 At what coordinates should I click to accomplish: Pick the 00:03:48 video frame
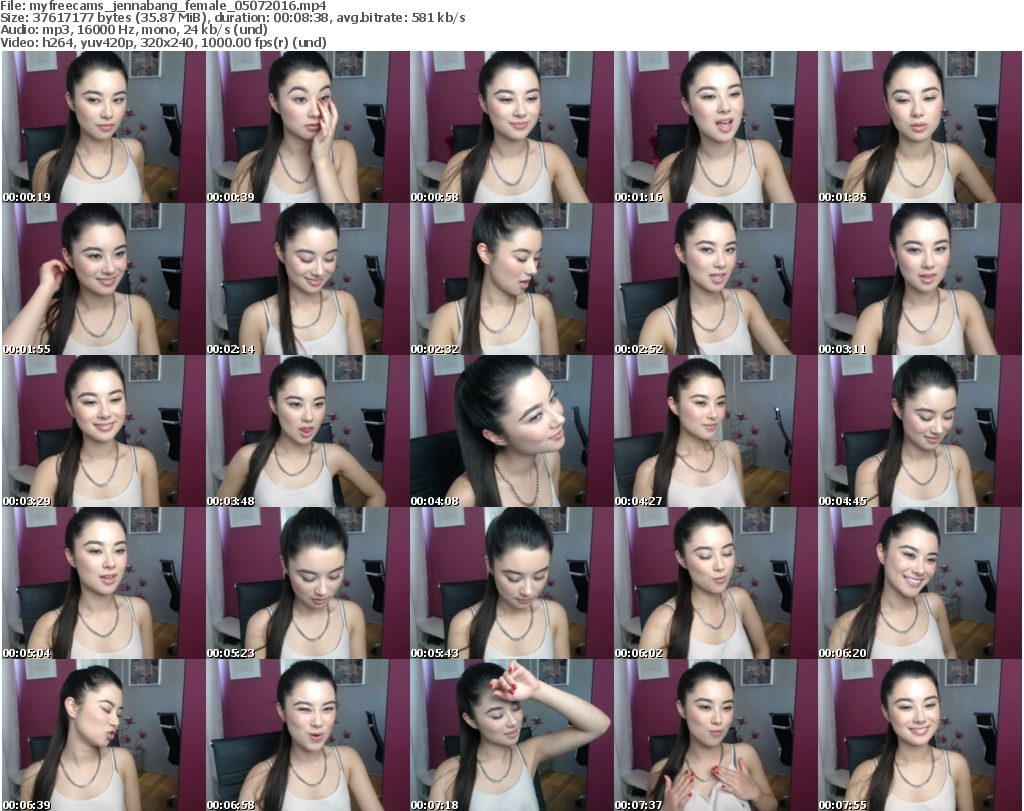pyautogui.click(x=308, y=431)
